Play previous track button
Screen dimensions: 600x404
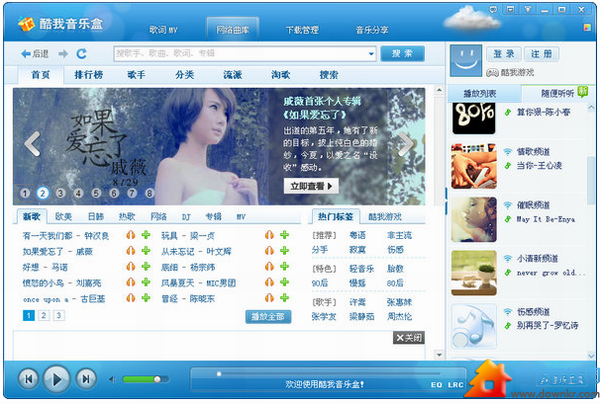[x=28, y=379]
